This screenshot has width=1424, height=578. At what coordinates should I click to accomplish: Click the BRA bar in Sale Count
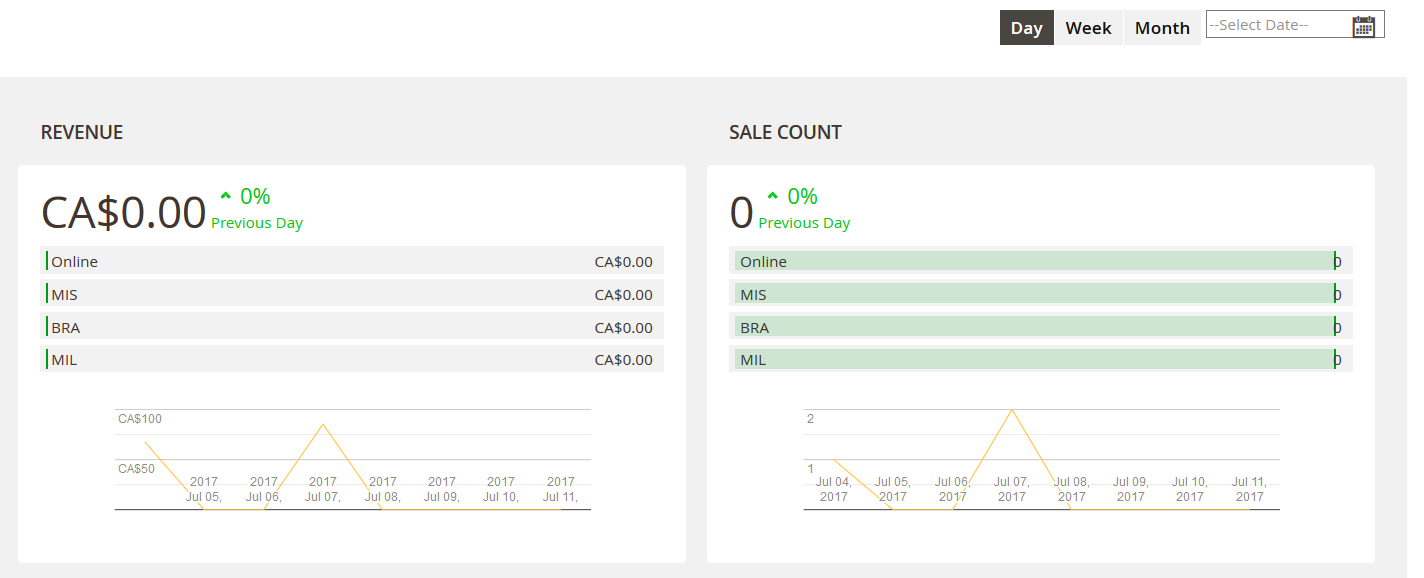tap(1035, 328)
